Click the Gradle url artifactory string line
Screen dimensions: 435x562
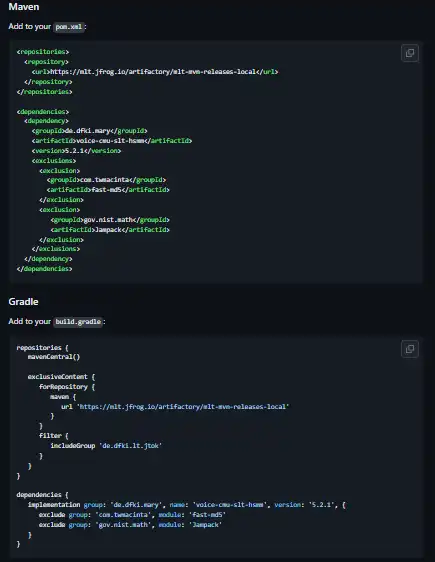coord(175,407)
